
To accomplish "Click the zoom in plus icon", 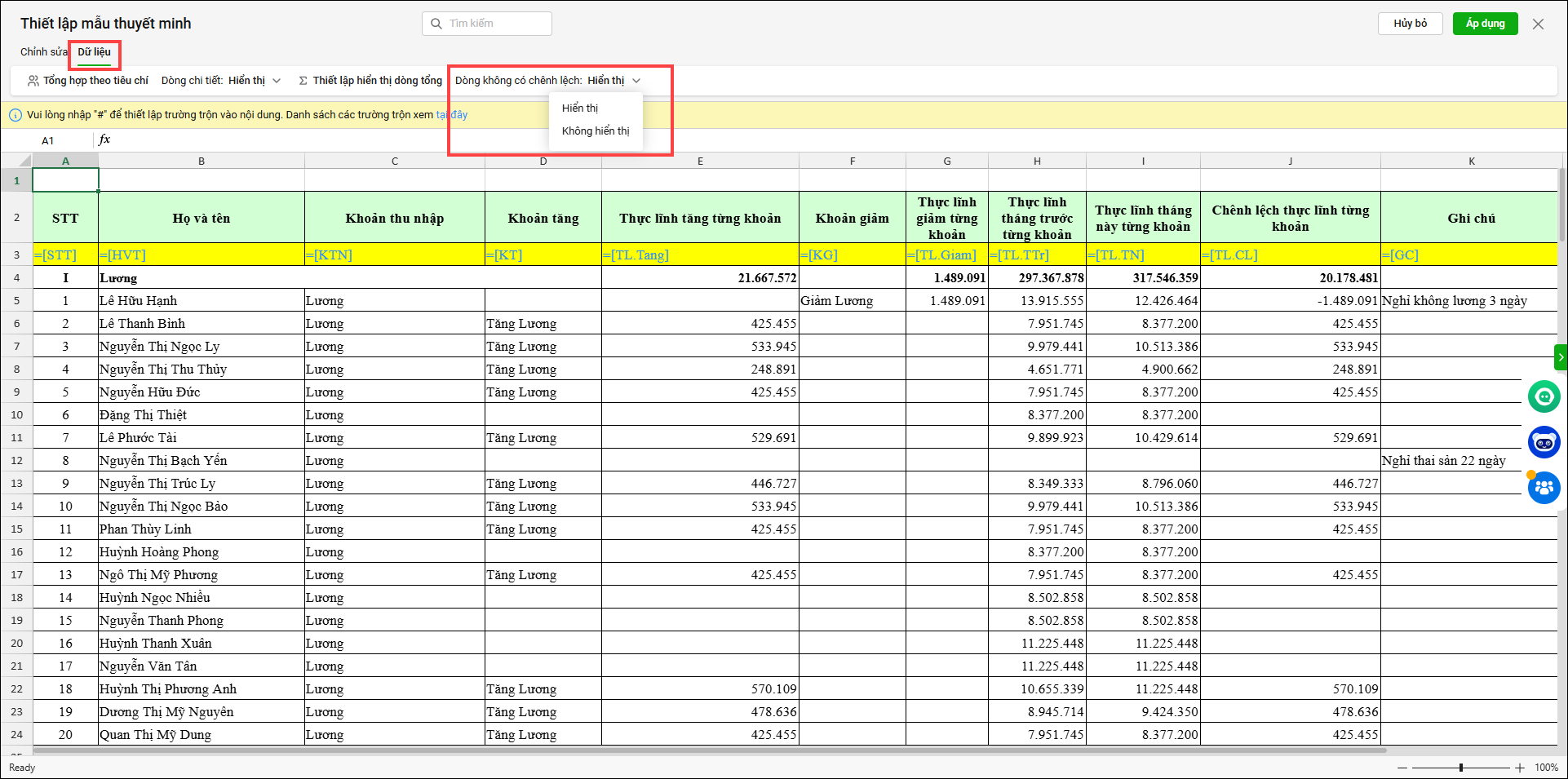I will 1520,768.
